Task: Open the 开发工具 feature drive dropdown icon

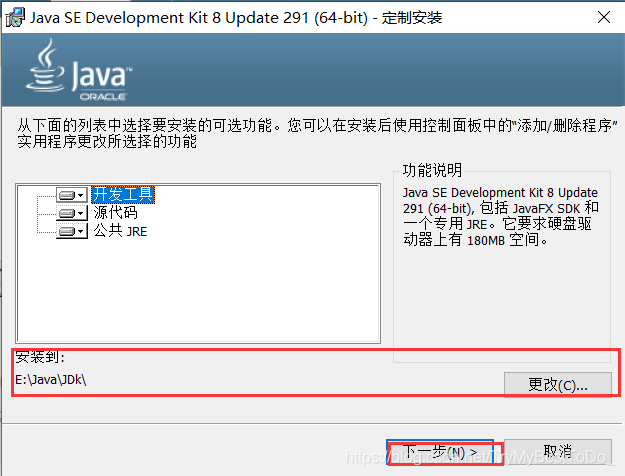Action: pyautogui.click(x=72, y=195)
